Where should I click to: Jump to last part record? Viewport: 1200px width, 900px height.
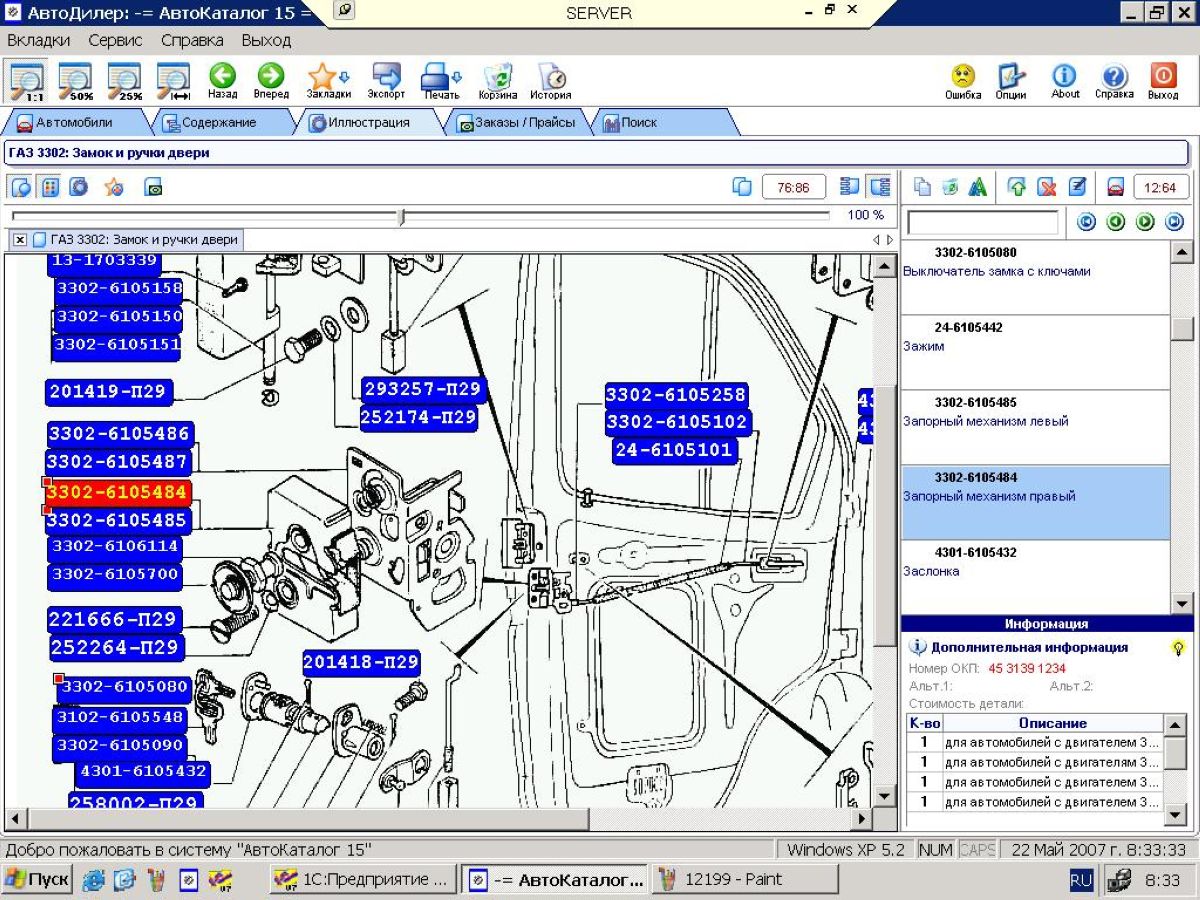[1175, 222]
